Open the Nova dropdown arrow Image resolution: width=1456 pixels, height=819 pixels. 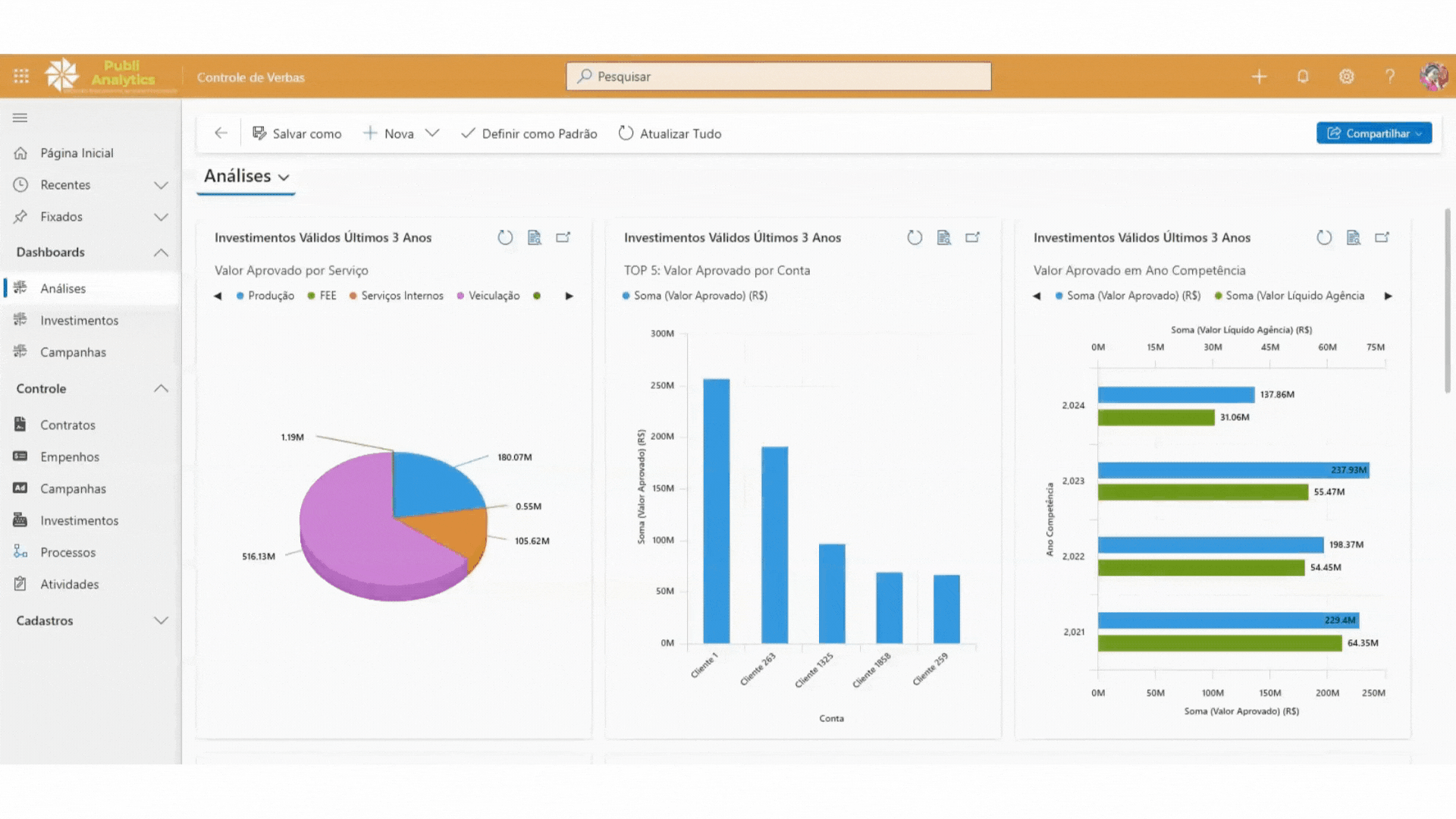pyautogui.click(x=432, y=133)
